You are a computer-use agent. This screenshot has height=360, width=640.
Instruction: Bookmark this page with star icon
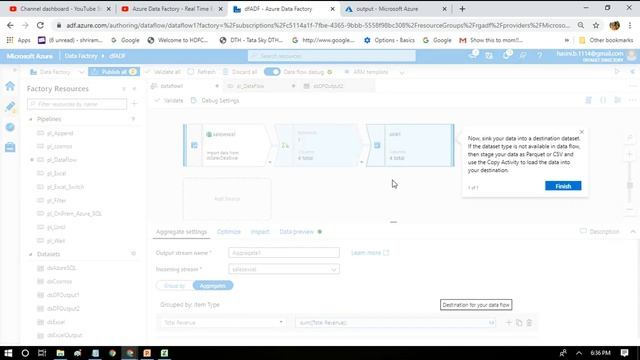click(x=596, y=25)
